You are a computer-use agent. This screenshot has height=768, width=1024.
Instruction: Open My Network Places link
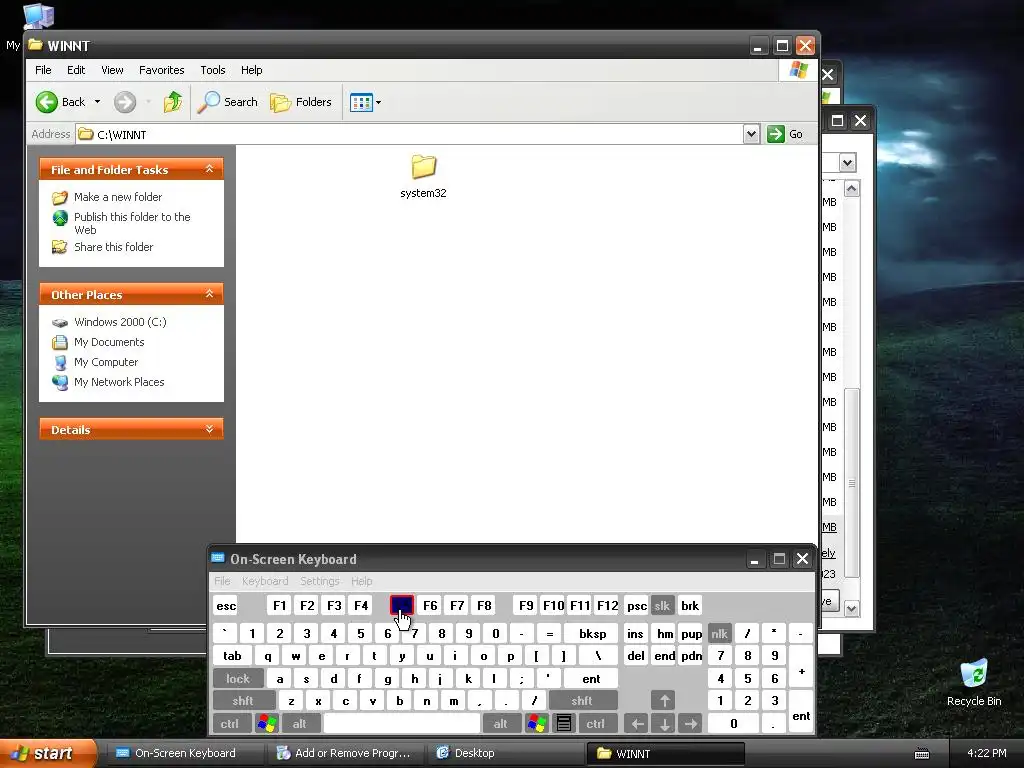coord(119,382)
